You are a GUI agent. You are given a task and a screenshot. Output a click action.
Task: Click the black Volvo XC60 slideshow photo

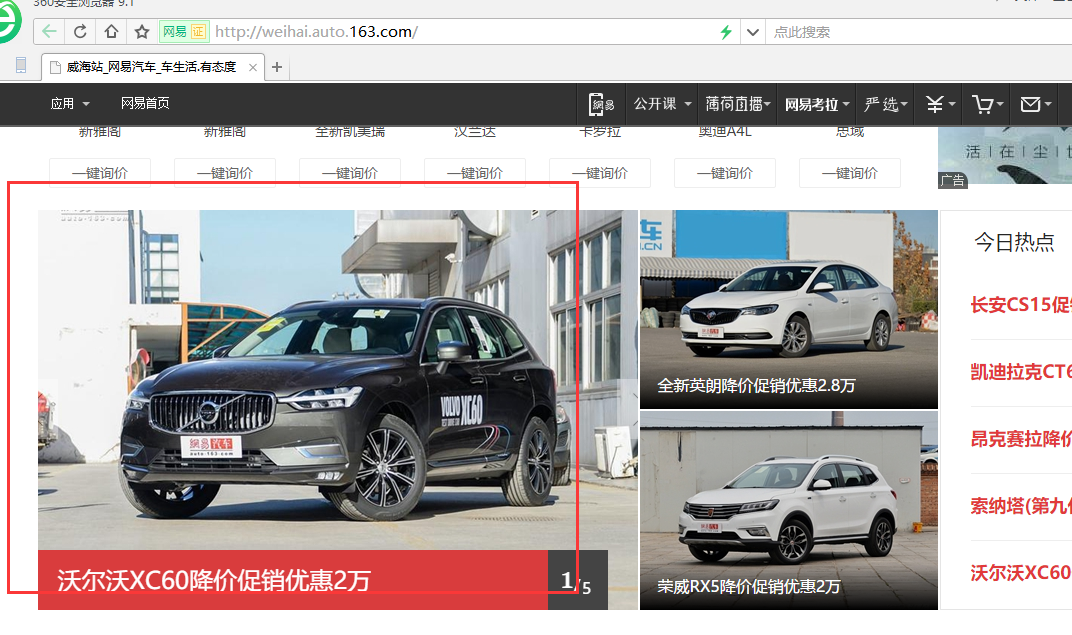338,380
